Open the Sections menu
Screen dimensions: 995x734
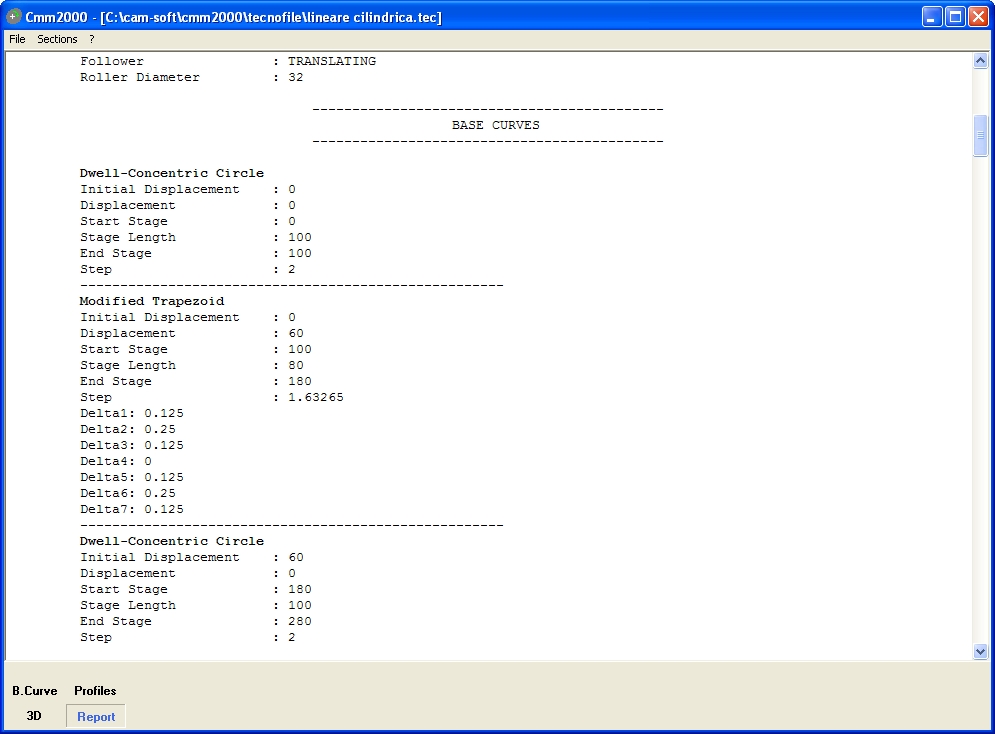pyautogui.click(x=57, y=39)
